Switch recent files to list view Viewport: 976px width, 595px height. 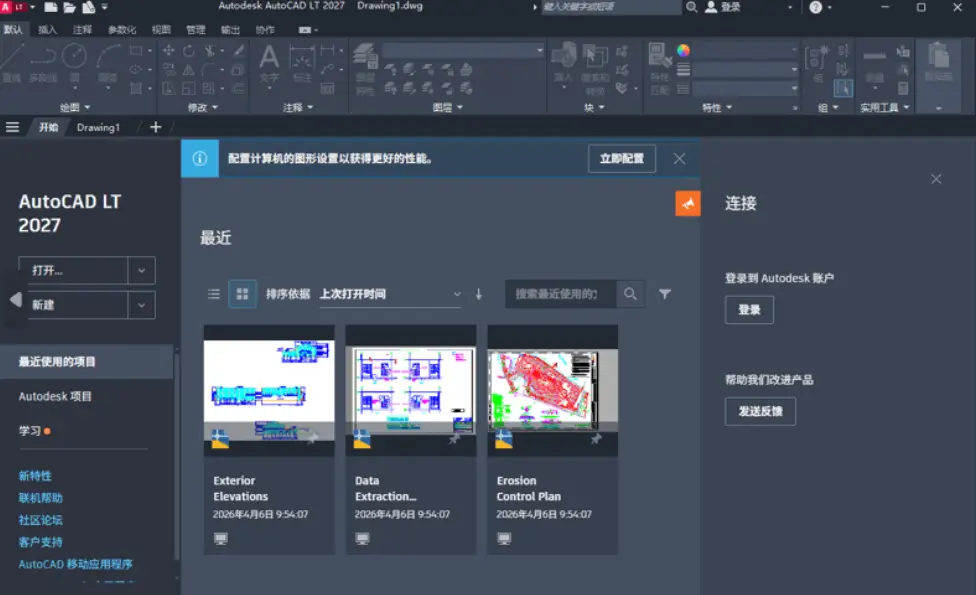click(214, 294)
